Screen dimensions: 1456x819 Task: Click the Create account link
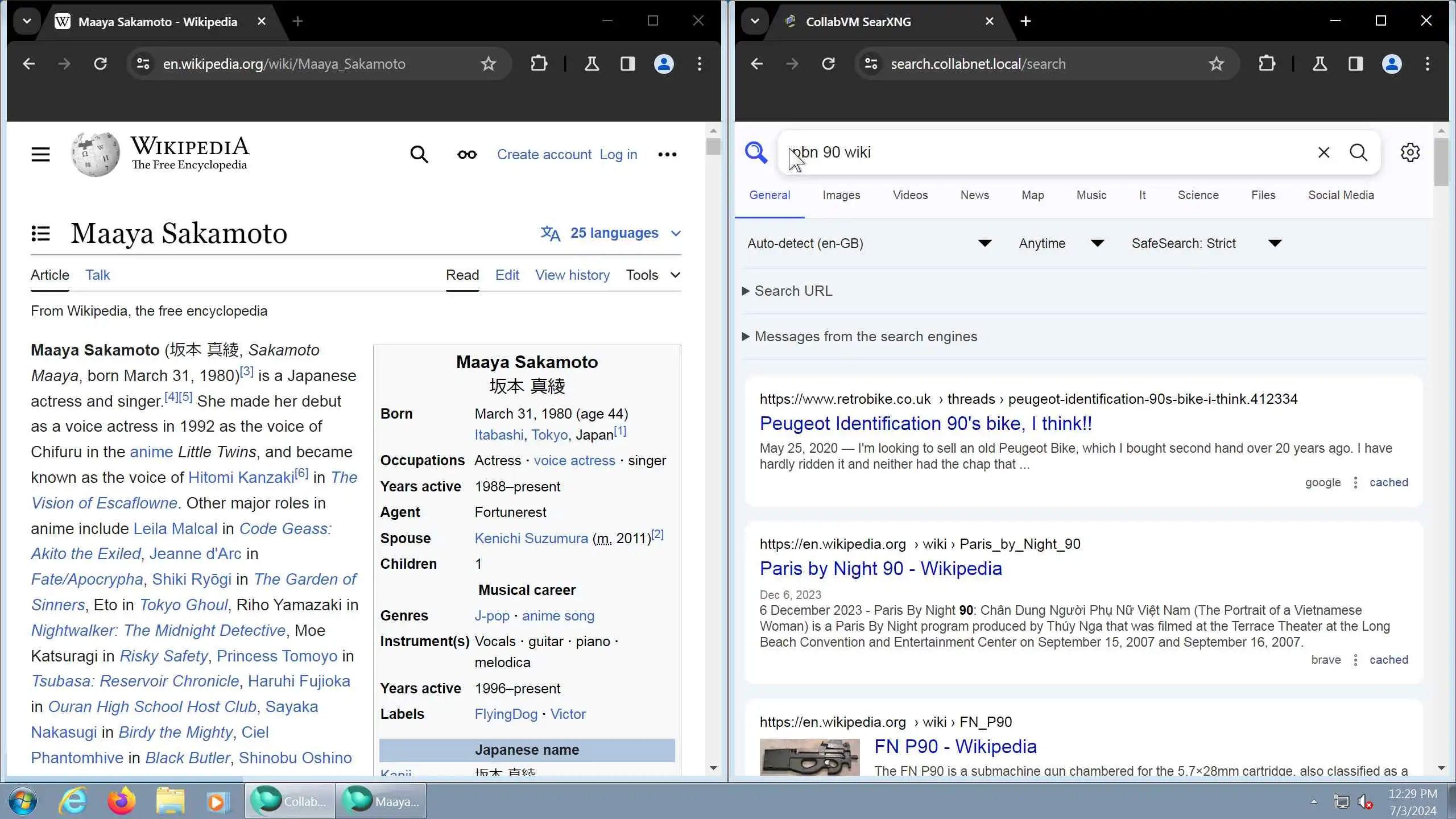(x=544, y=154)
